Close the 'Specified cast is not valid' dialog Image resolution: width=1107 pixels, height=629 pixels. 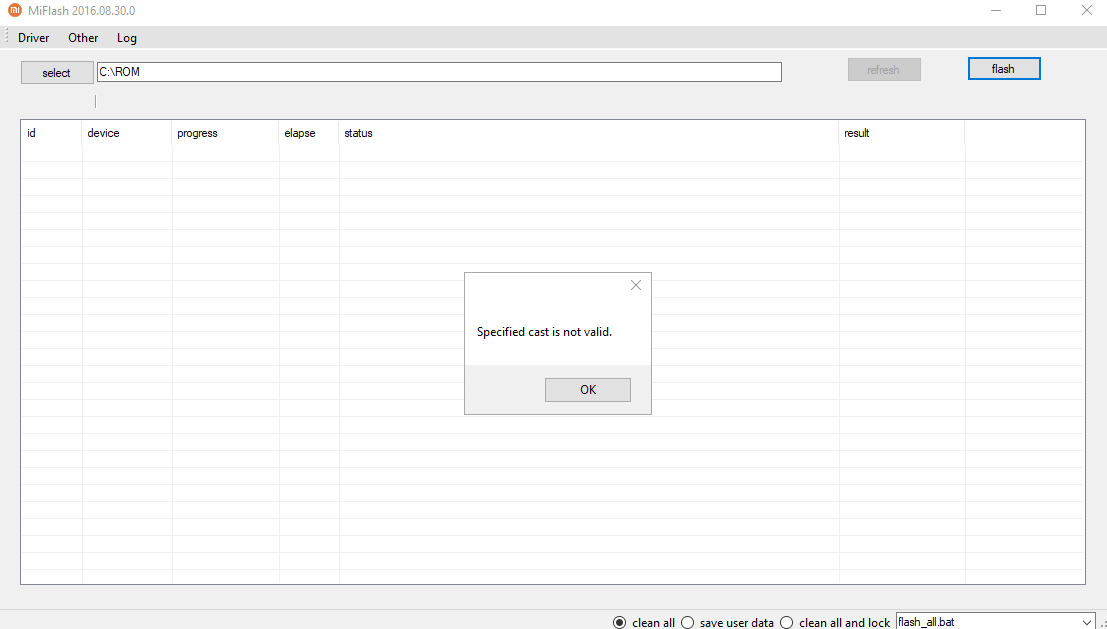(635, 285)
